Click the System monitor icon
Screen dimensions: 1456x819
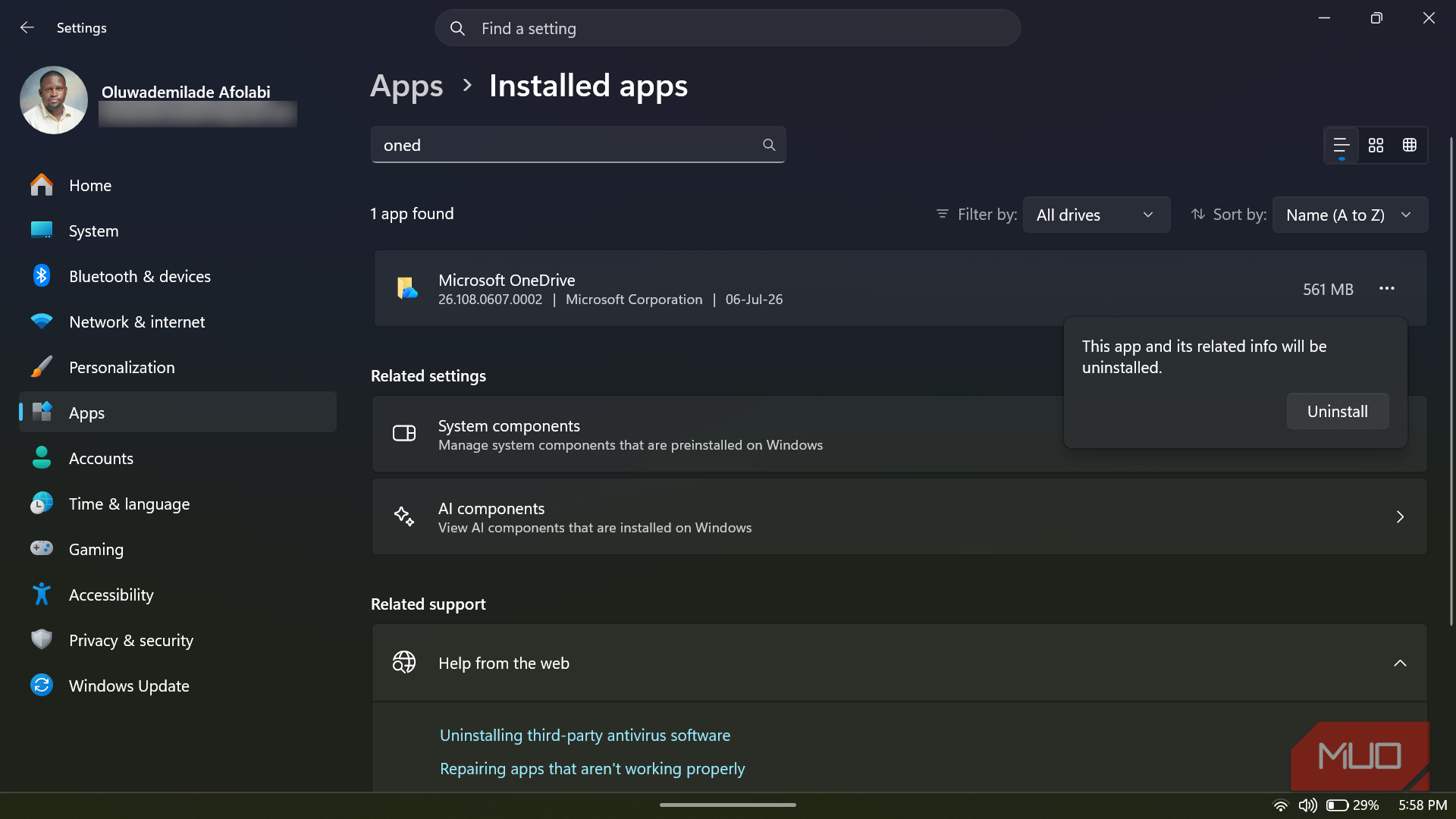[x=42, y=230]
